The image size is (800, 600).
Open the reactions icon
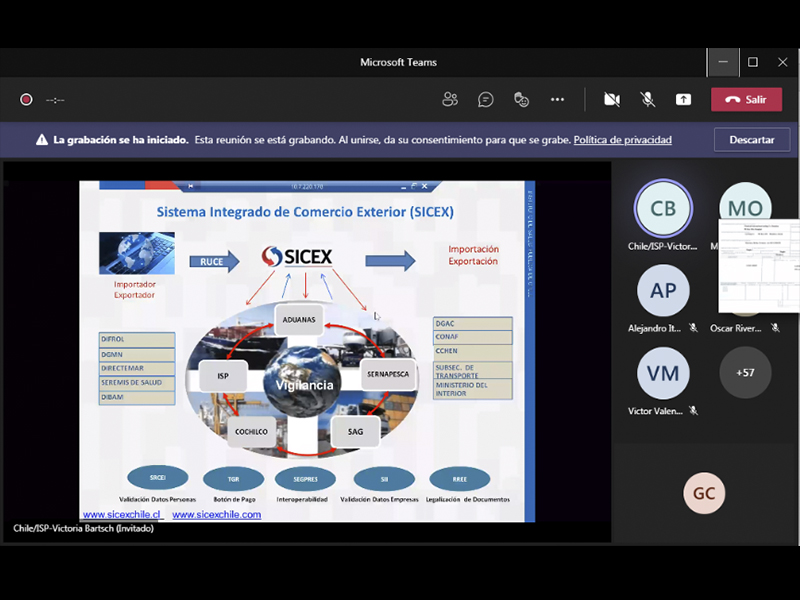pos(521,99)
